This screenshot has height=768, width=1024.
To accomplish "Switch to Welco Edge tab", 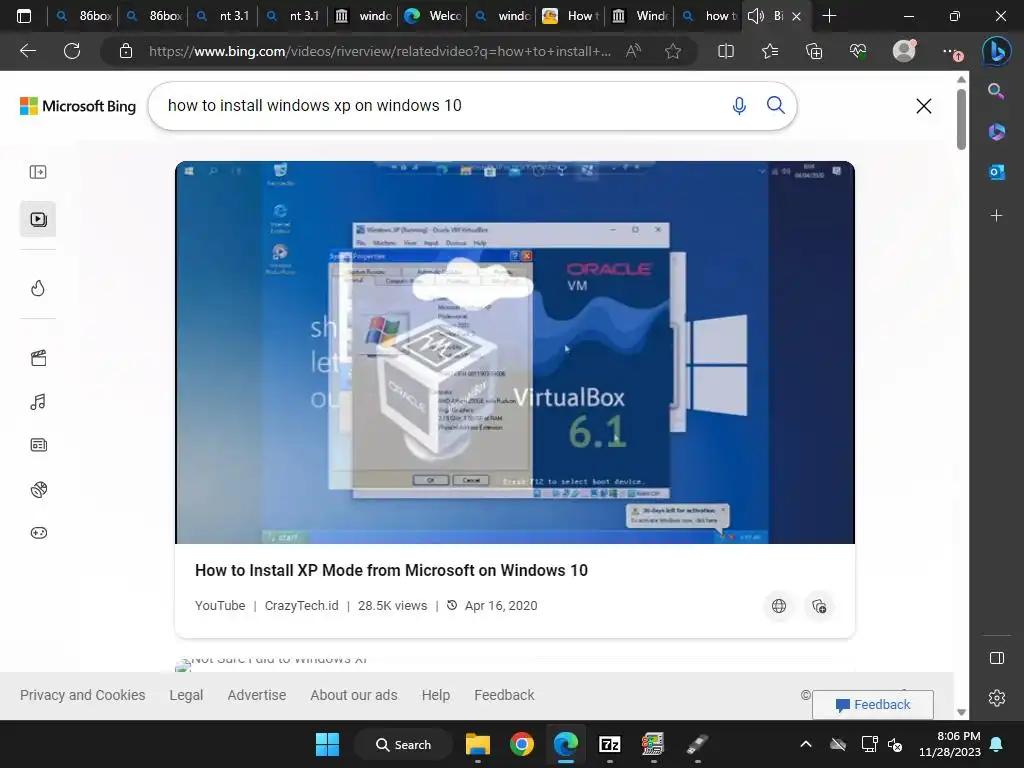I will point(433,16).
